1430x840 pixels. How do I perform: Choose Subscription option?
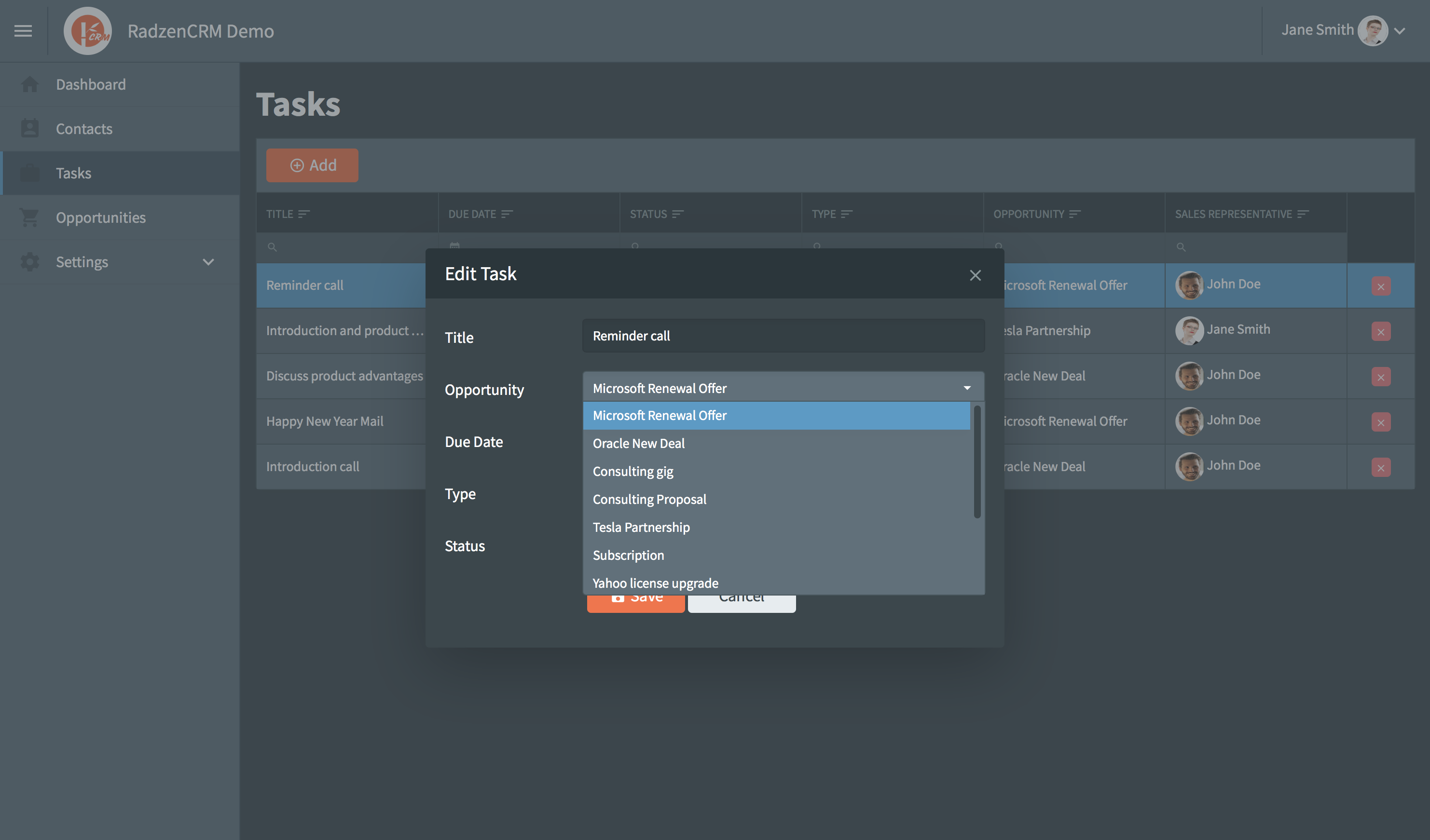[776, 555]
